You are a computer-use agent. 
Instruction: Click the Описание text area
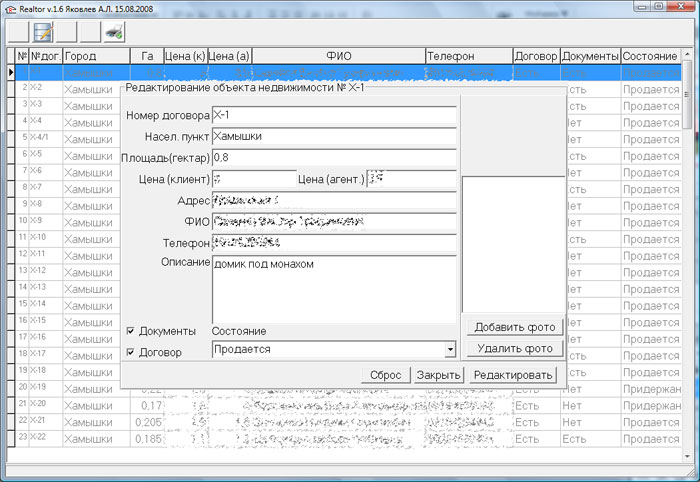[x=334, y=289]
